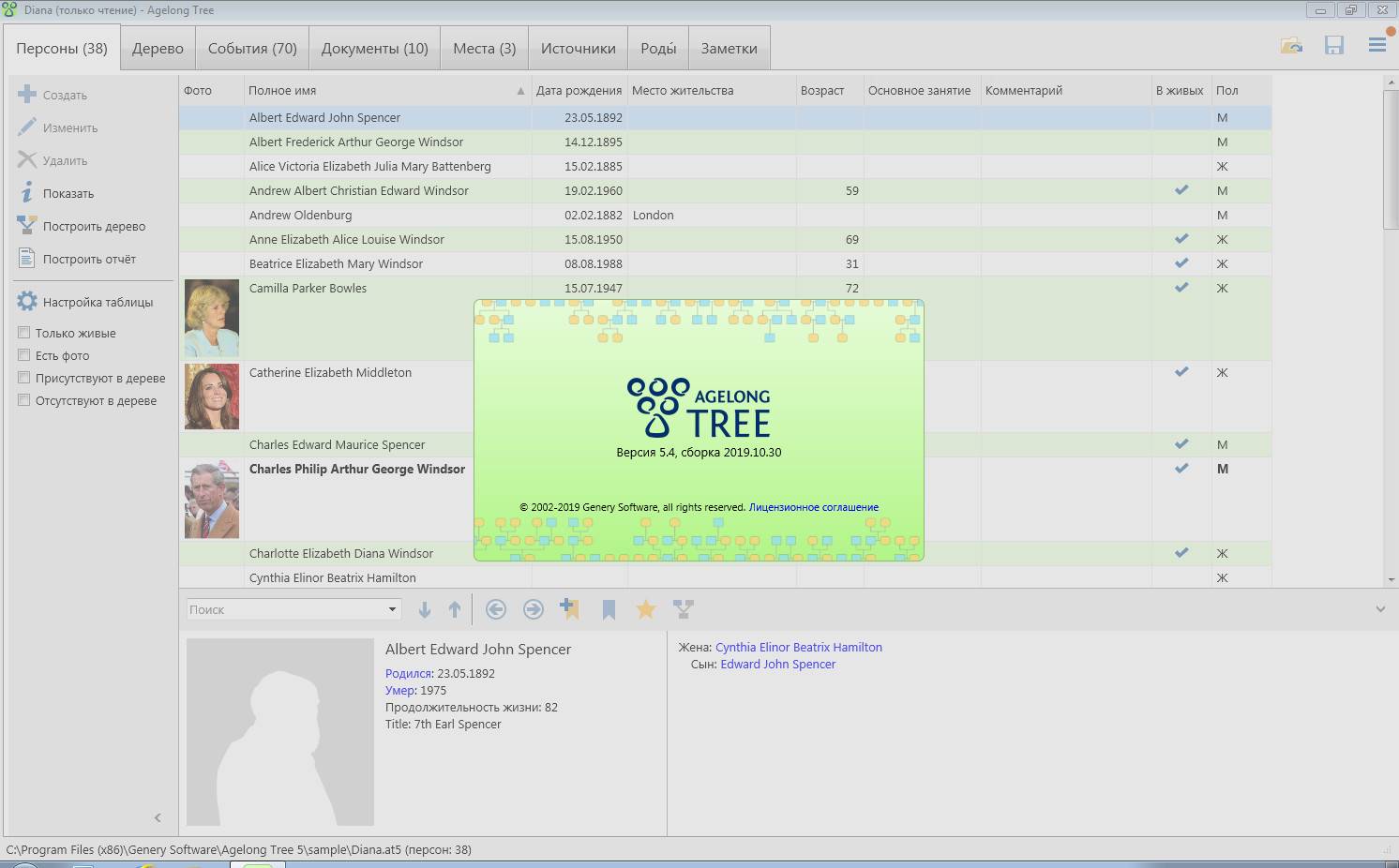The image size is (1399, 868).
Task: Open the hamburger main menu
Action: (x=1377, y=45)
